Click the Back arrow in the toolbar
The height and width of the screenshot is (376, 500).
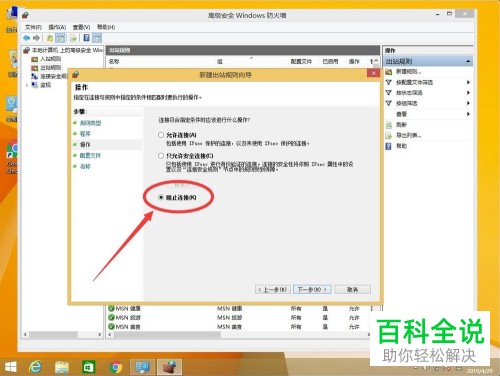[27, 38]
